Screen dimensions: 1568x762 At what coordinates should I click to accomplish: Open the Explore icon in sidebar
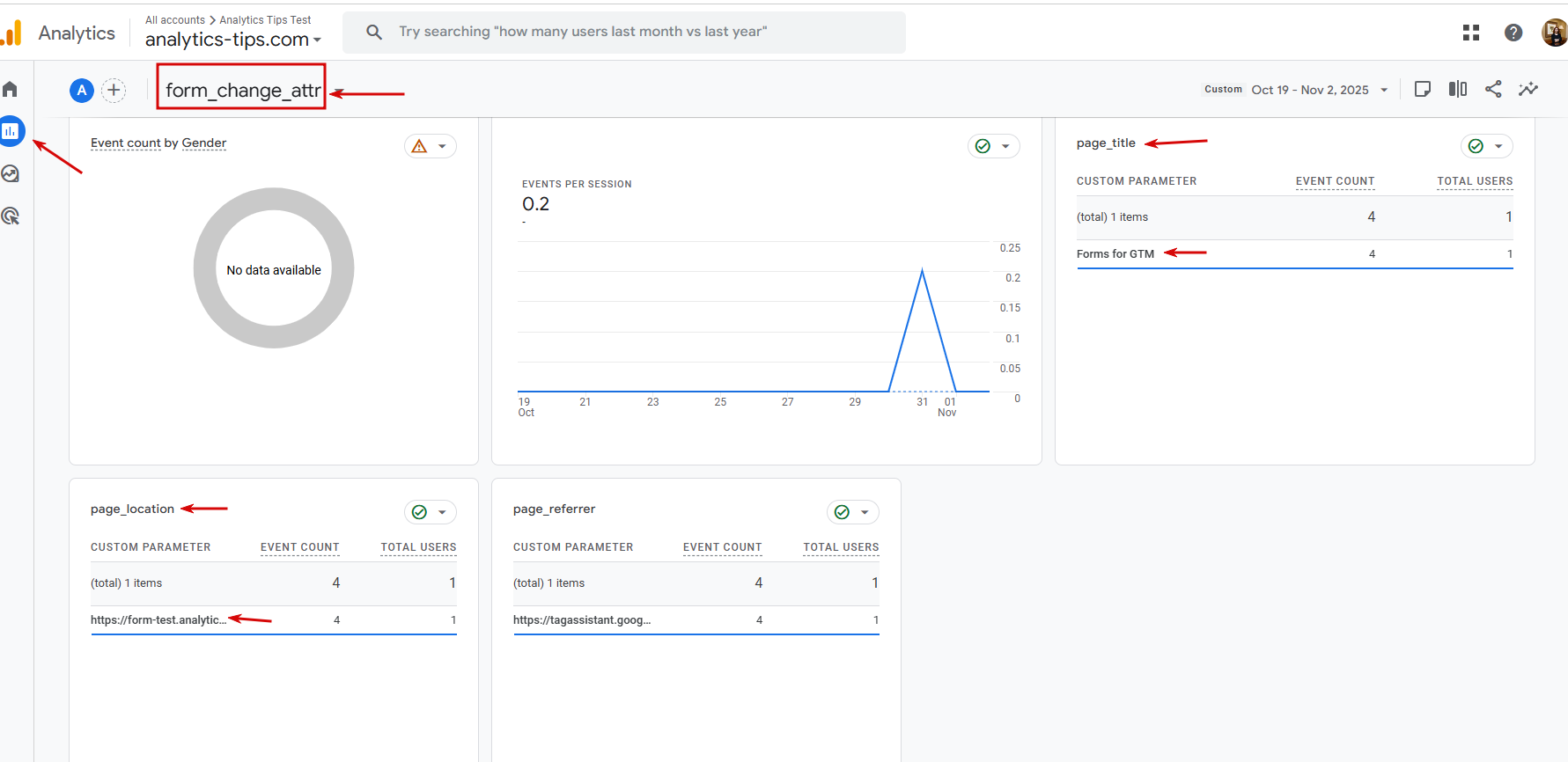click(x=11, y=174)
